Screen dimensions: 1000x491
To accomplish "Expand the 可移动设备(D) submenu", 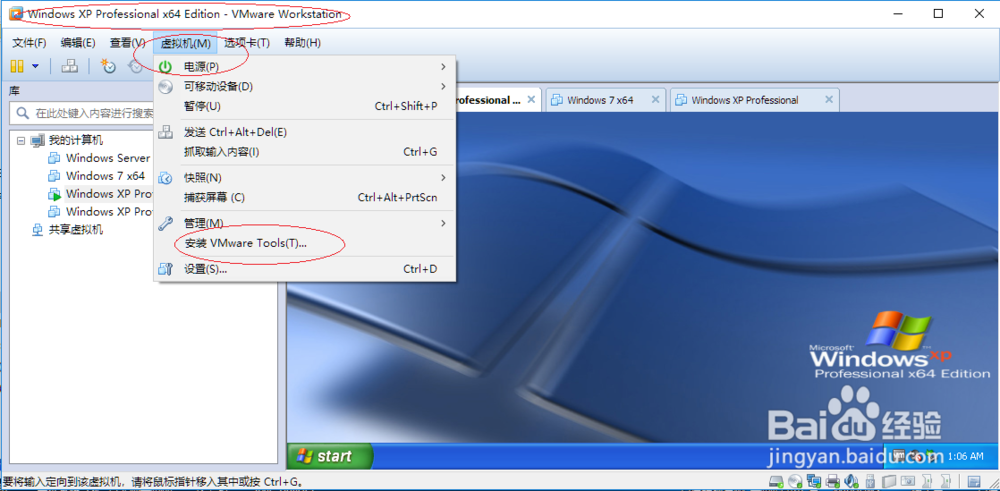I will click(x=305, y=86).
